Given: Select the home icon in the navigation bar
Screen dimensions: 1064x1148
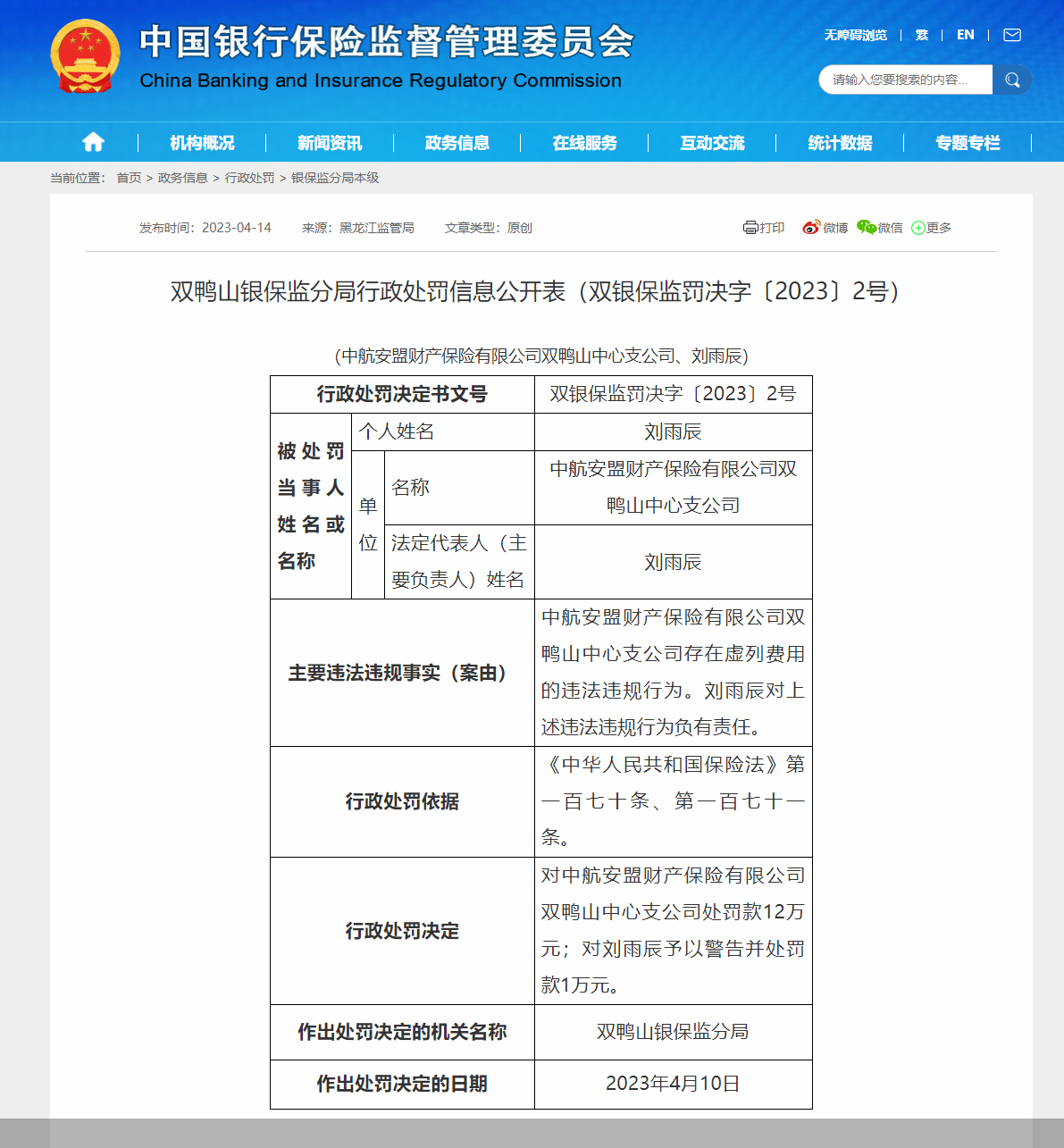Looking at the screenshot, I should coord(93,141).
